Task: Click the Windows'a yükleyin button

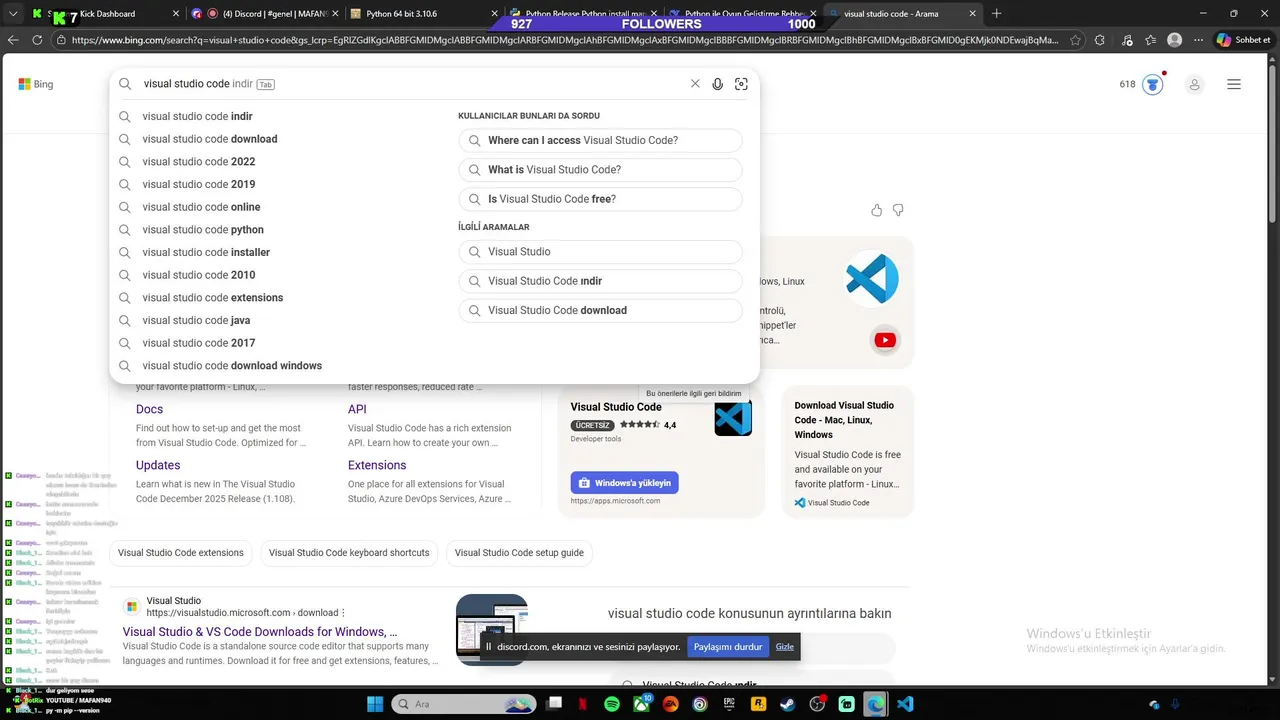Action: (x=624, y=483)
